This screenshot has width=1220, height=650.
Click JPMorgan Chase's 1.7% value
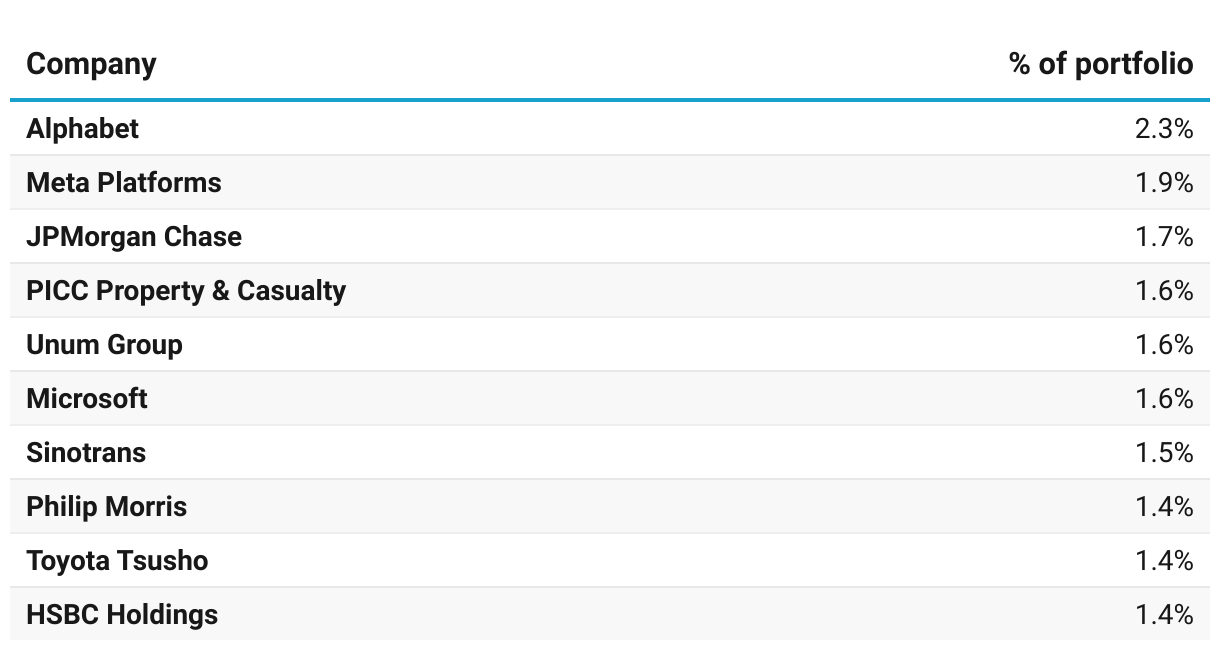point(1163,237)
